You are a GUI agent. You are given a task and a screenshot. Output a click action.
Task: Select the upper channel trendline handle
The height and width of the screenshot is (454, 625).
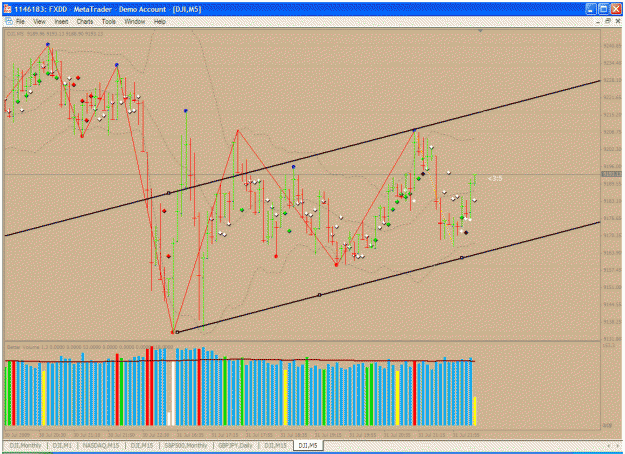pyautogui.click(x=169, y=193)
